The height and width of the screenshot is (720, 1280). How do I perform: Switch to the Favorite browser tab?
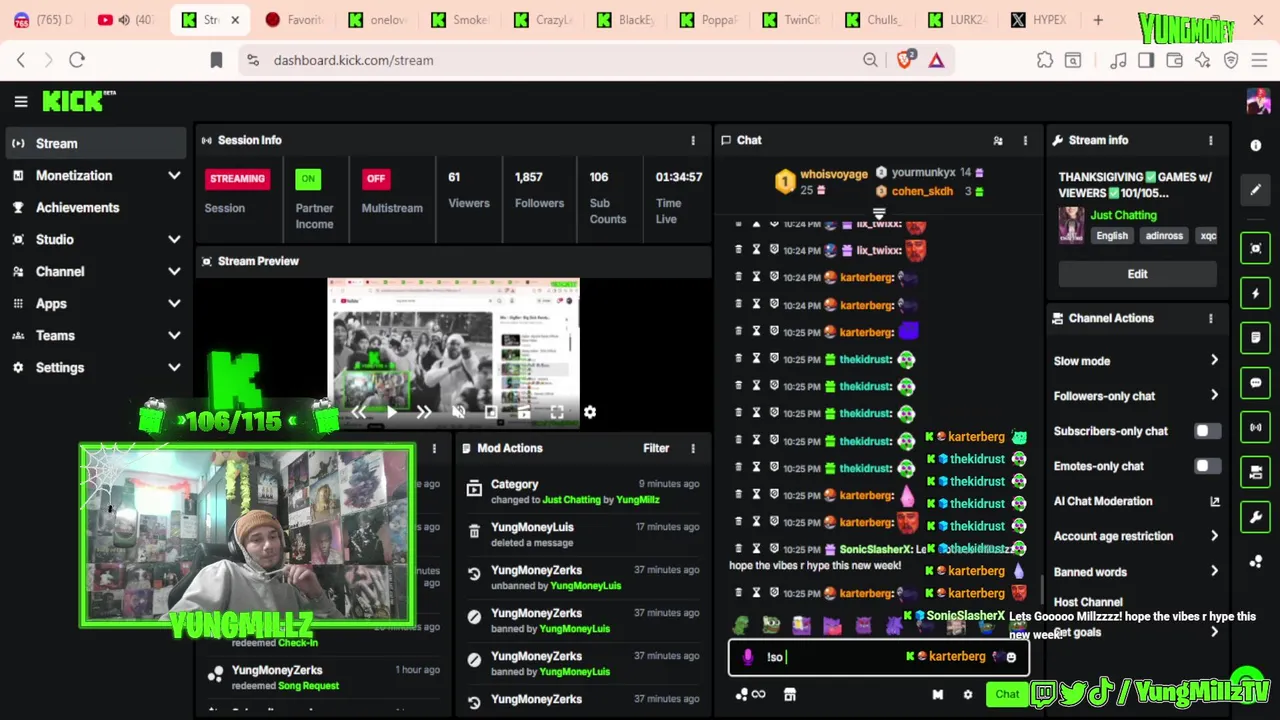(x=295, y=20)
